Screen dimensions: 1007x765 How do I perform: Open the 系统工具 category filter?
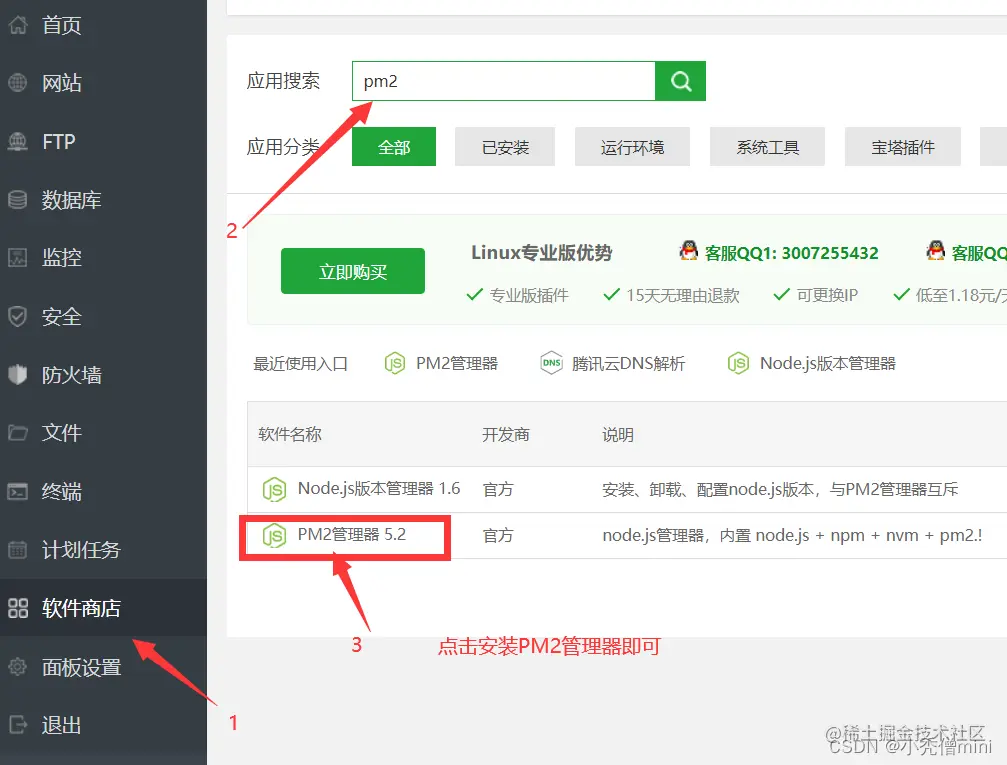(767, 146)
